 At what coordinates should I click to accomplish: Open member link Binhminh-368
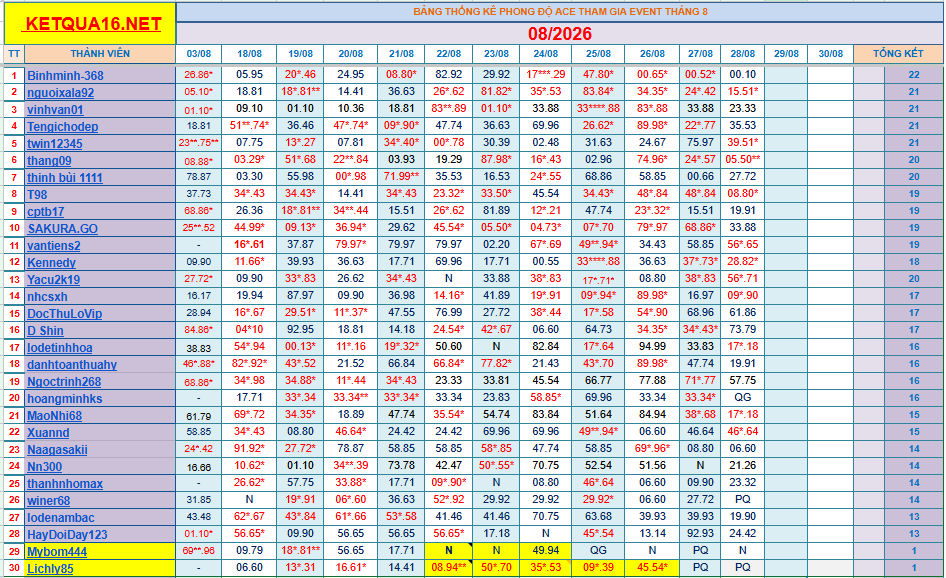tap(65, 75)
